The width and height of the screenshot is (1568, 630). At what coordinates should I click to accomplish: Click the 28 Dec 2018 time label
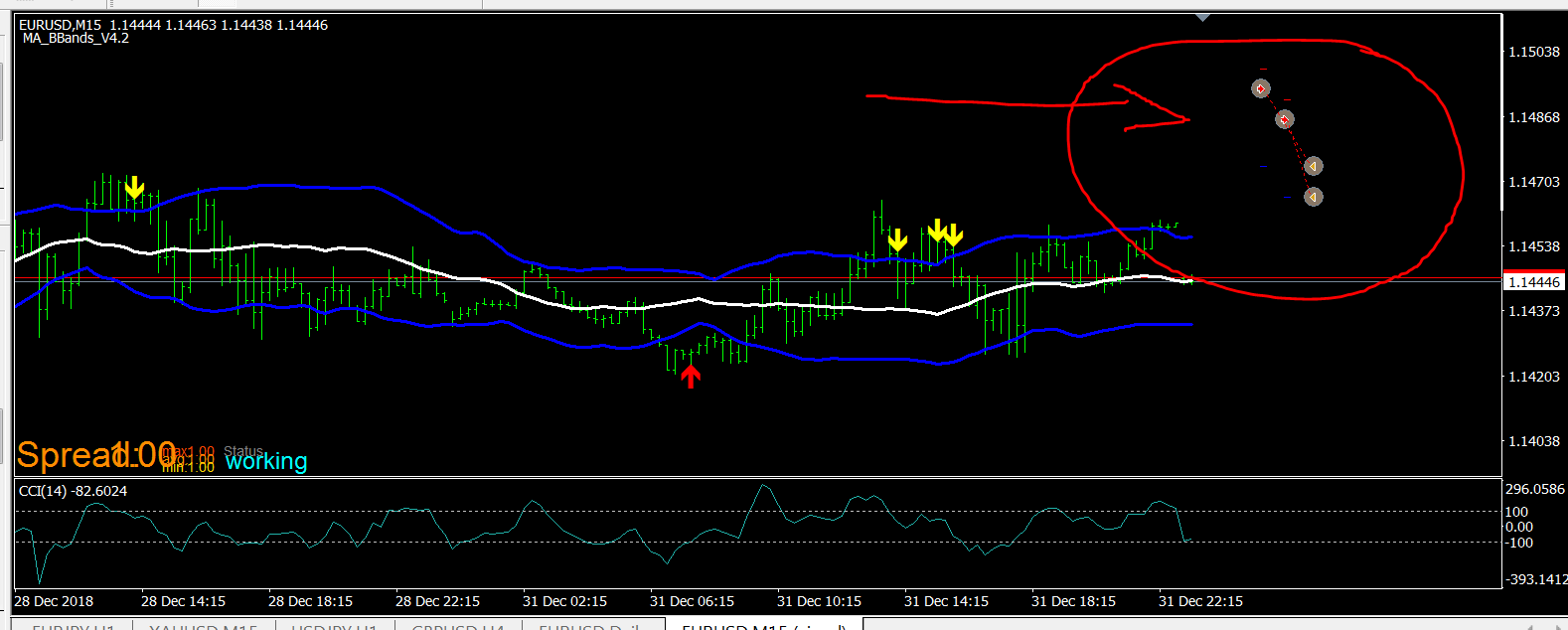tap(54, 601)
